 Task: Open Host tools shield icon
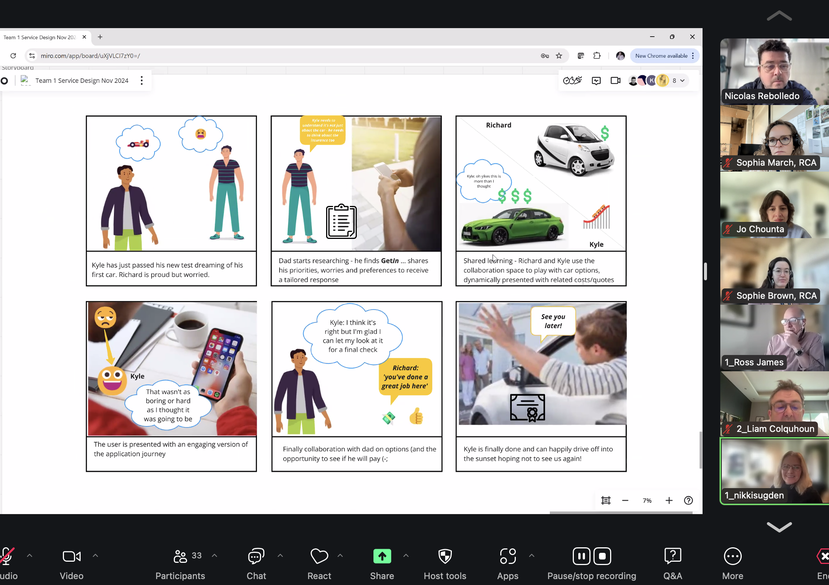(x=445, y=557)
